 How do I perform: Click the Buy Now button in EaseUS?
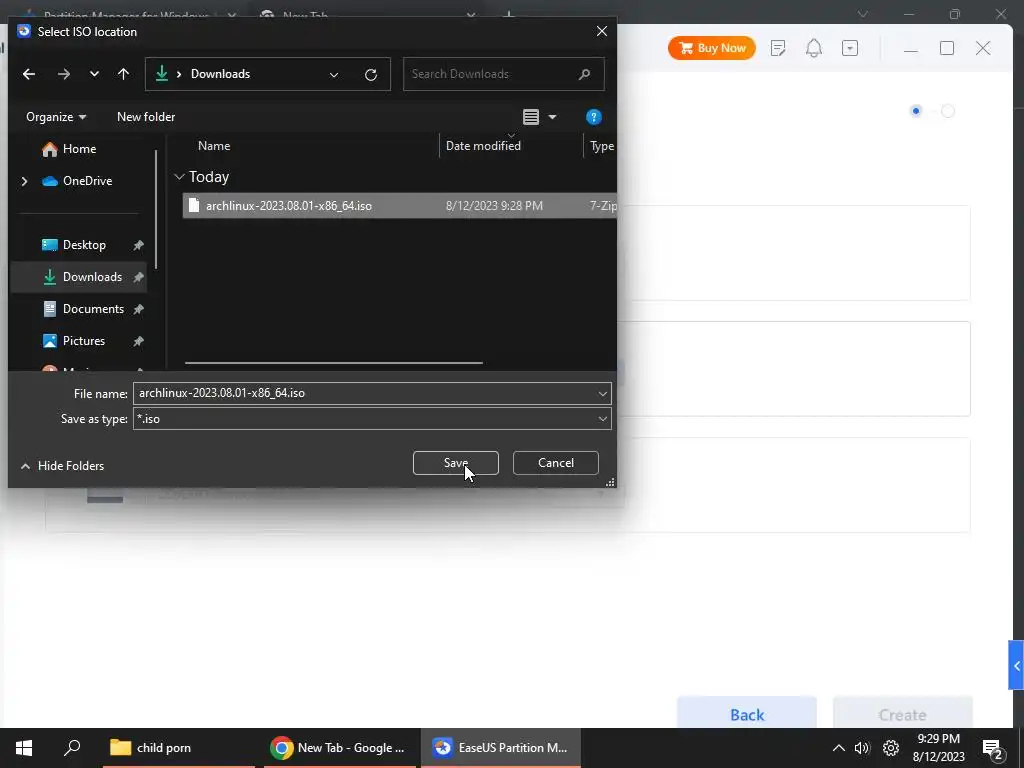tap(712, 48)
